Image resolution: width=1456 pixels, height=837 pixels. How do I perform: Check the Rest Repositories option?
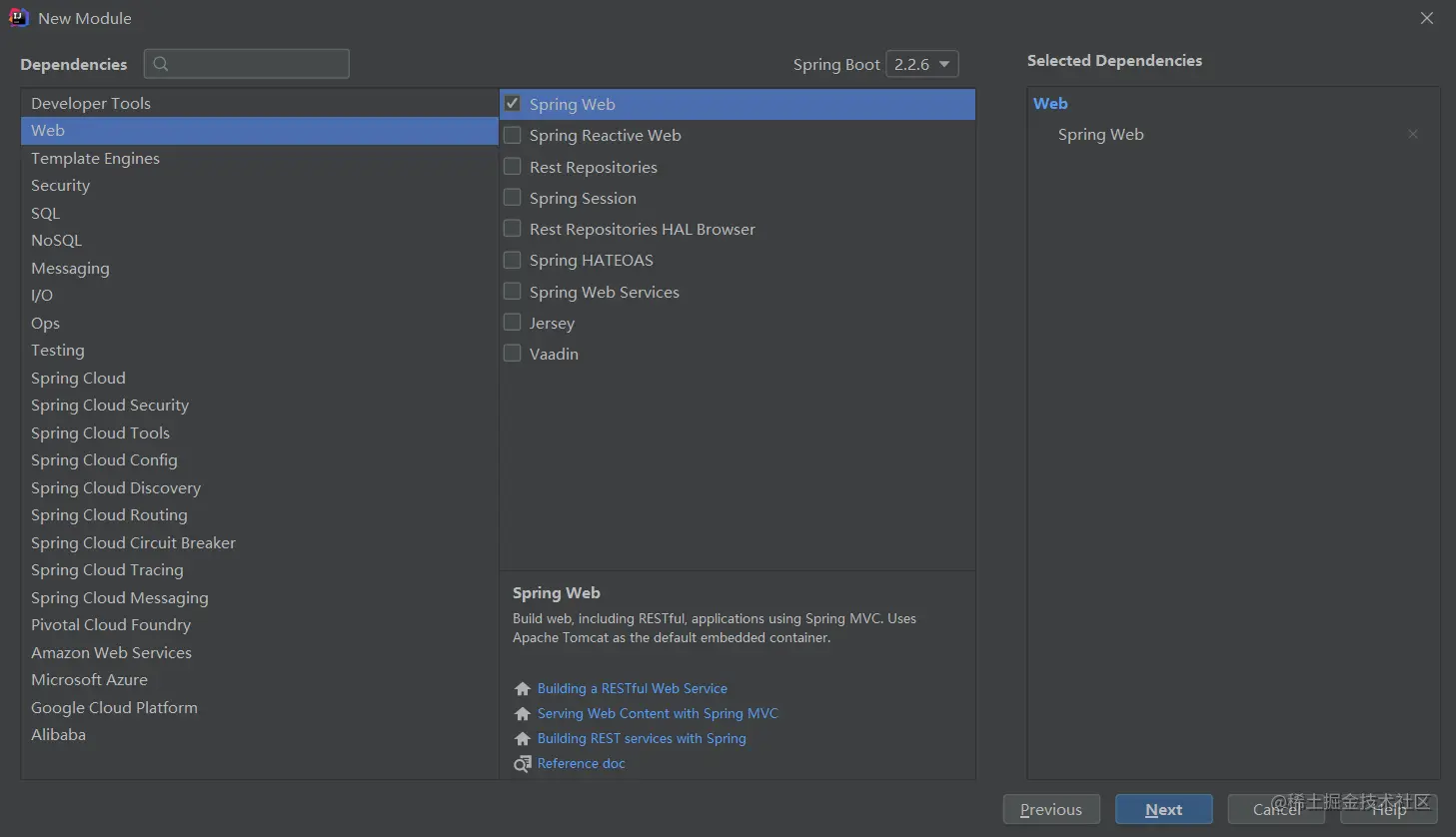pyautogui.click(x=513, y=166)
